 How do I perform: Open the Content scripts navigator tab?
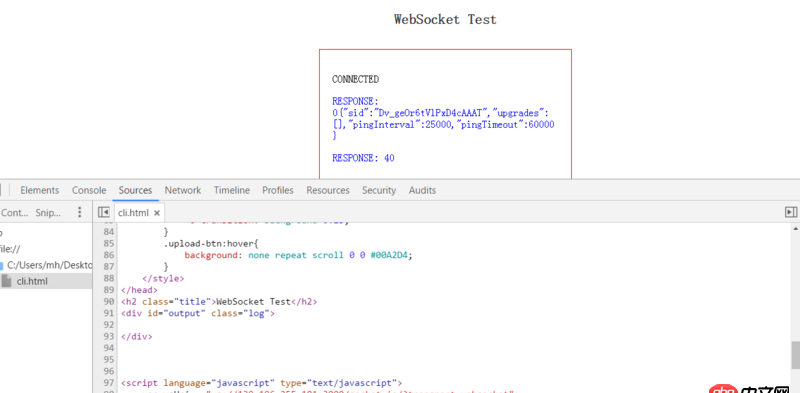[14, 213]
